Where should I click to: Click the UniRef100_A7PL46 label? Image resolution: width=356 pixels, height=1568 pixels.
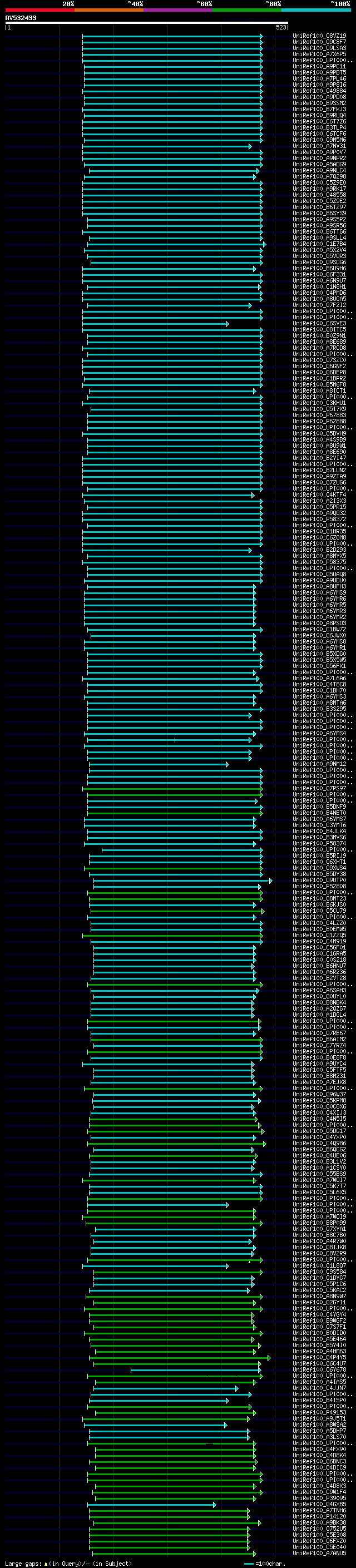click(x=319, y=78)
